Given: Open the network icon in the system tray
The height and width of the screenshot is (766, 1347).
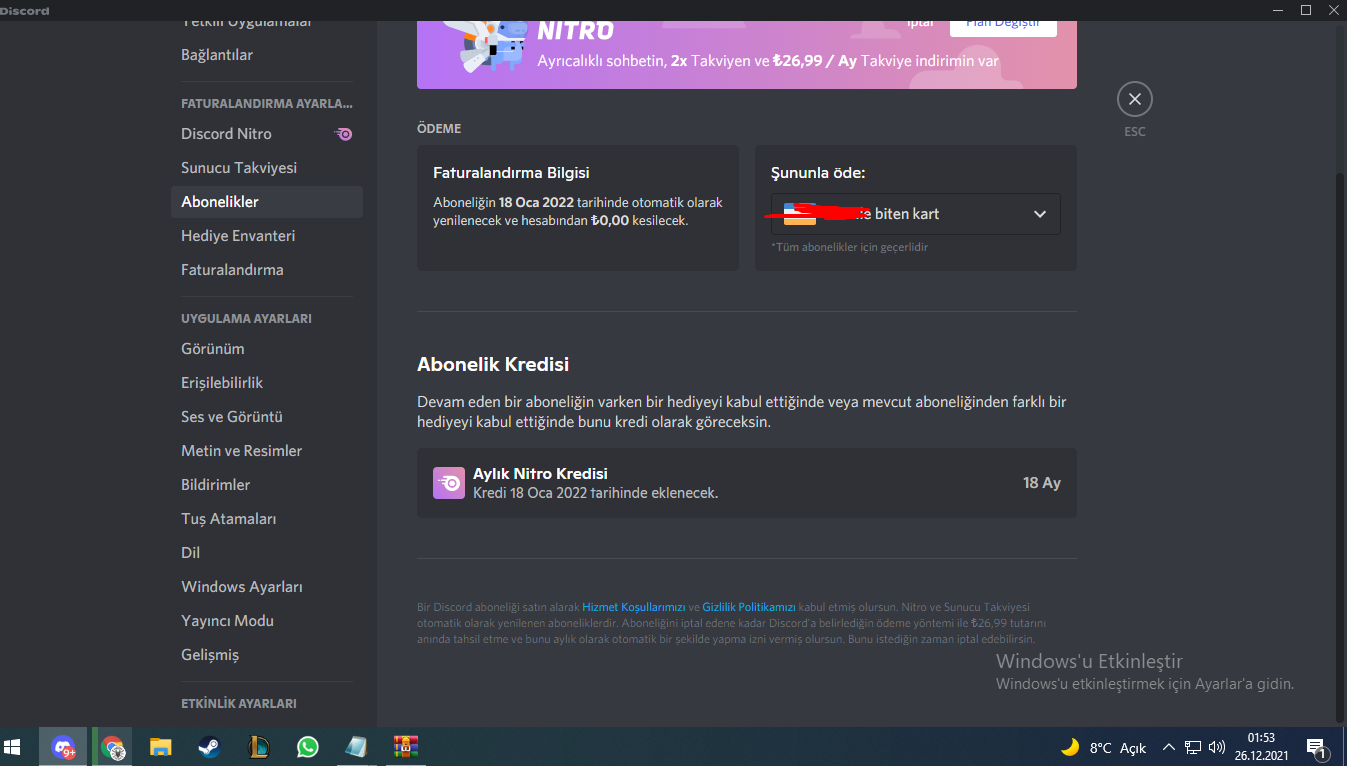Looking at the screenshot, I should 1193,747.
